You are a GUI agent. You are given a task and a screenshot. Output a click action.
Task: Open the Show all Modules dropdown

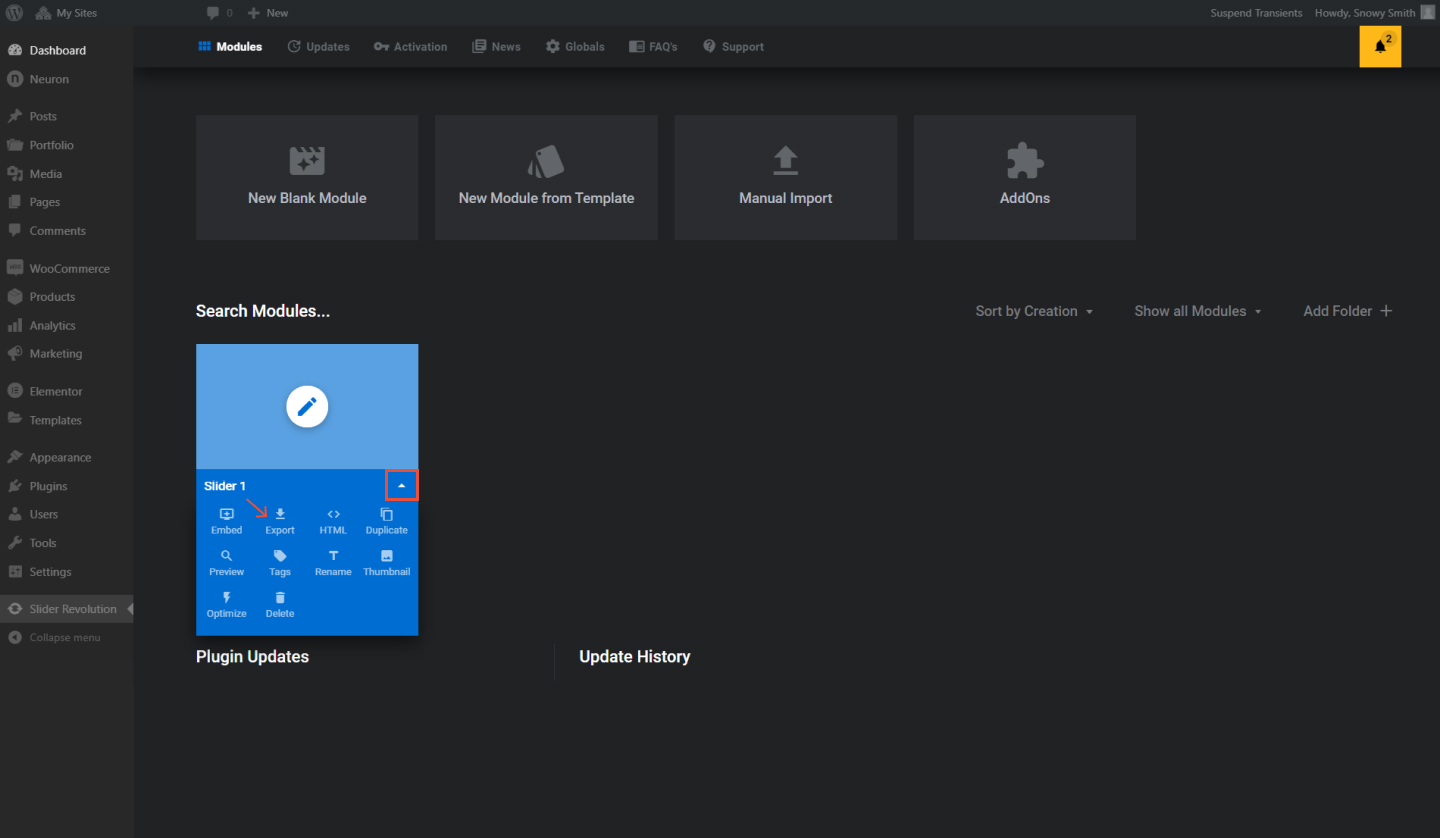1198,311
